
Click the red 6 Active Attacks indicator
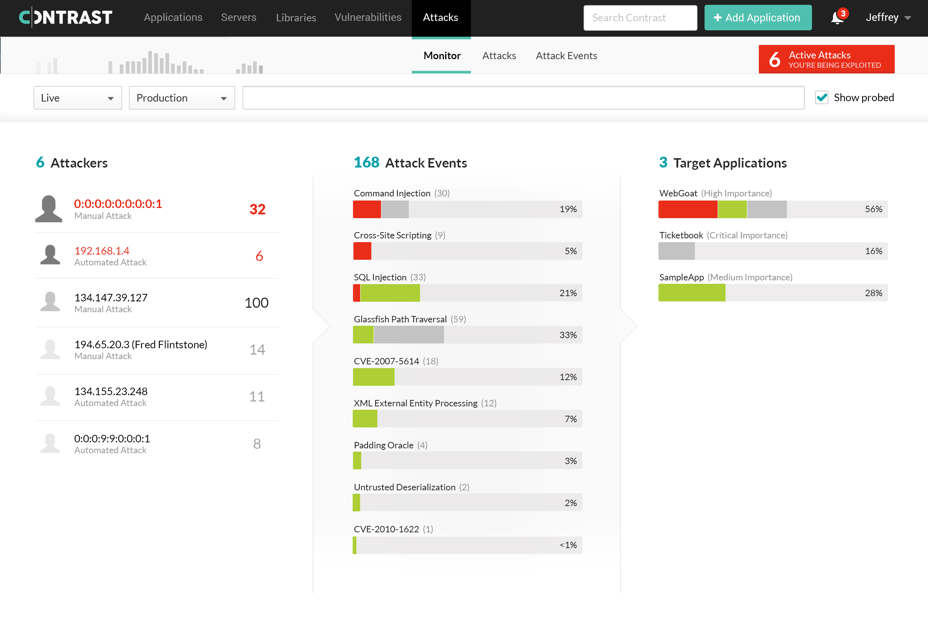(826, 60)
